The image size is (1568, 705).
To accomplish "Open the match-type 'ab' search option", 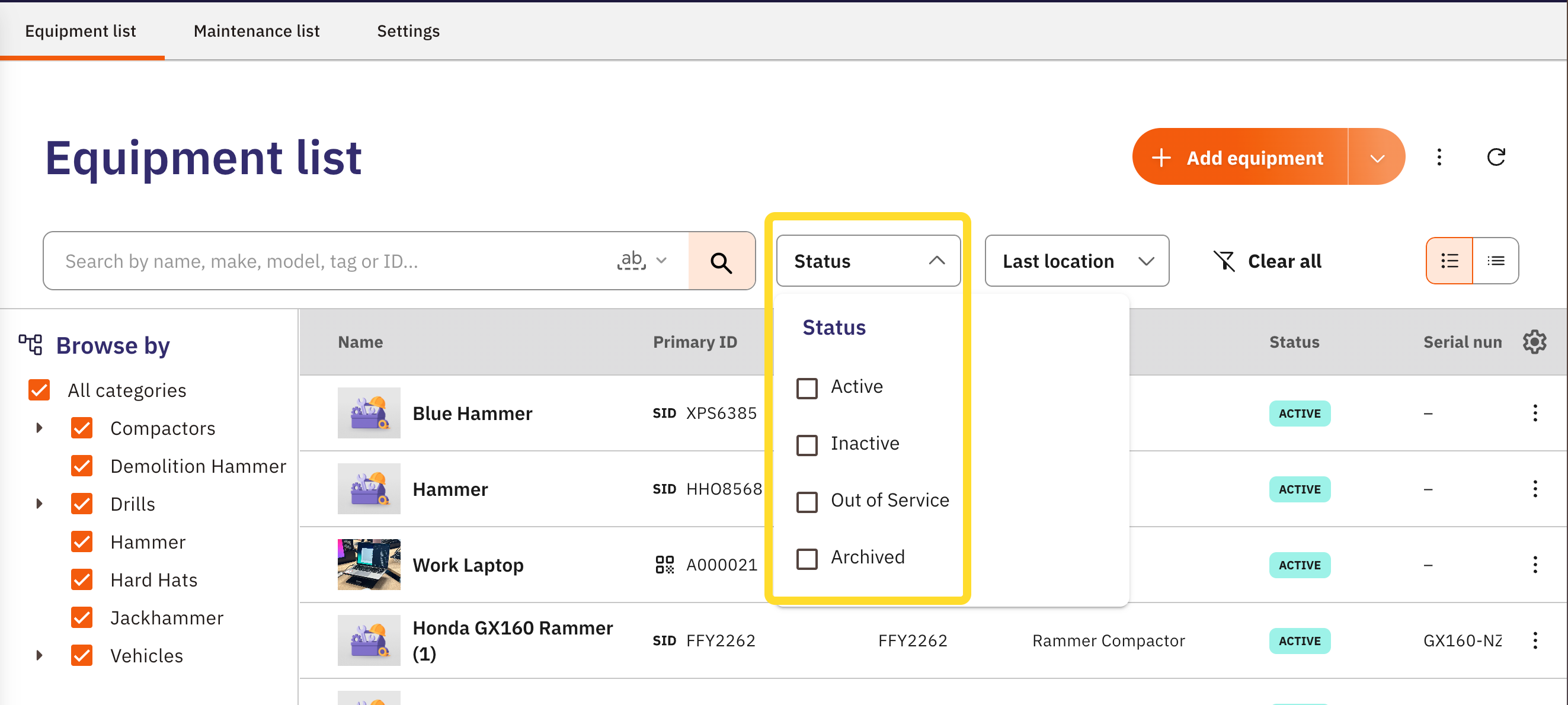I will 642,261.
